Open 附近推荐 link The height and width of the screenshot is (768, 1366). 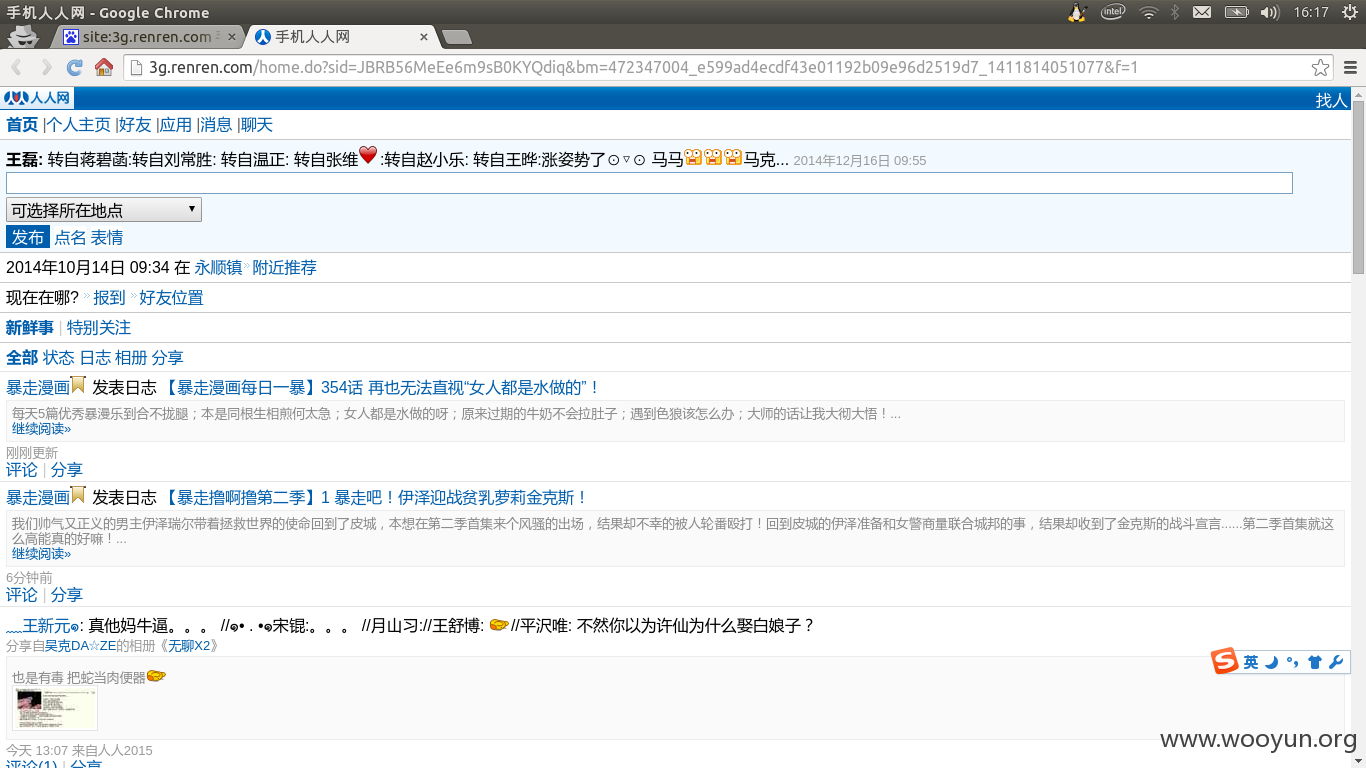(284, 268)
